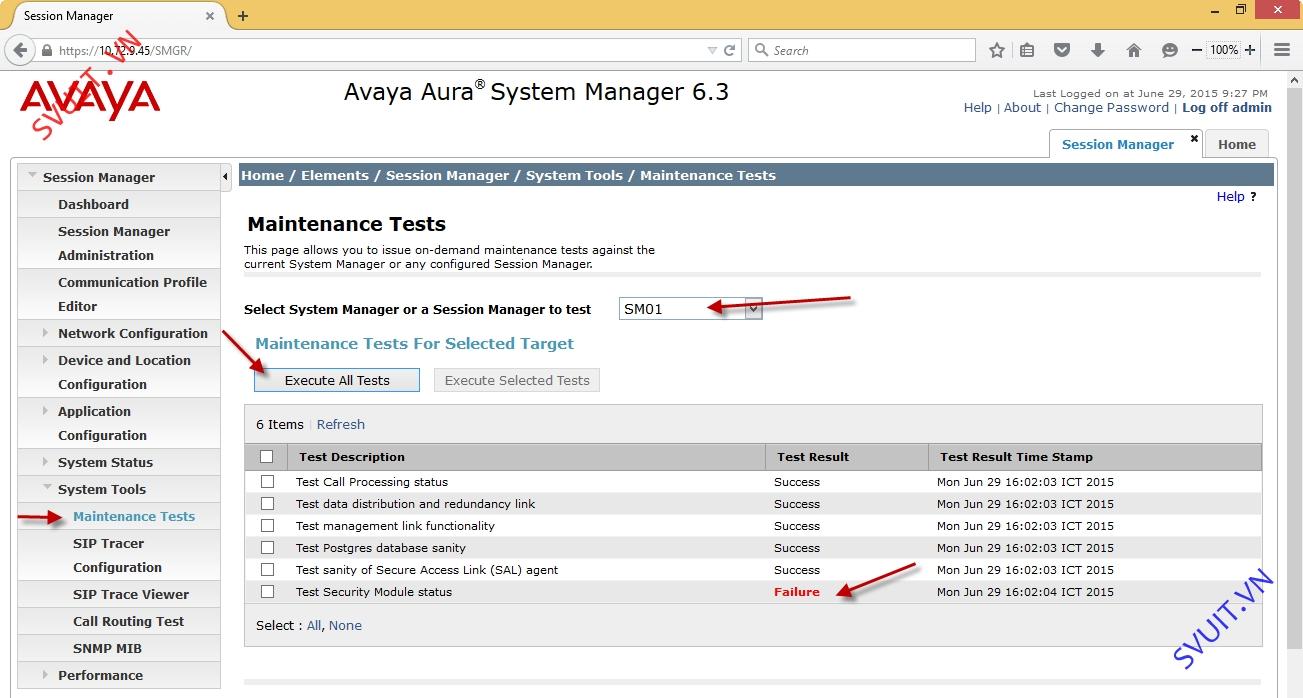Image resolution: width=1303 pixels, height=698 pixels.
Task: Open Dashboard in side menu
Action: click(93, 204)
